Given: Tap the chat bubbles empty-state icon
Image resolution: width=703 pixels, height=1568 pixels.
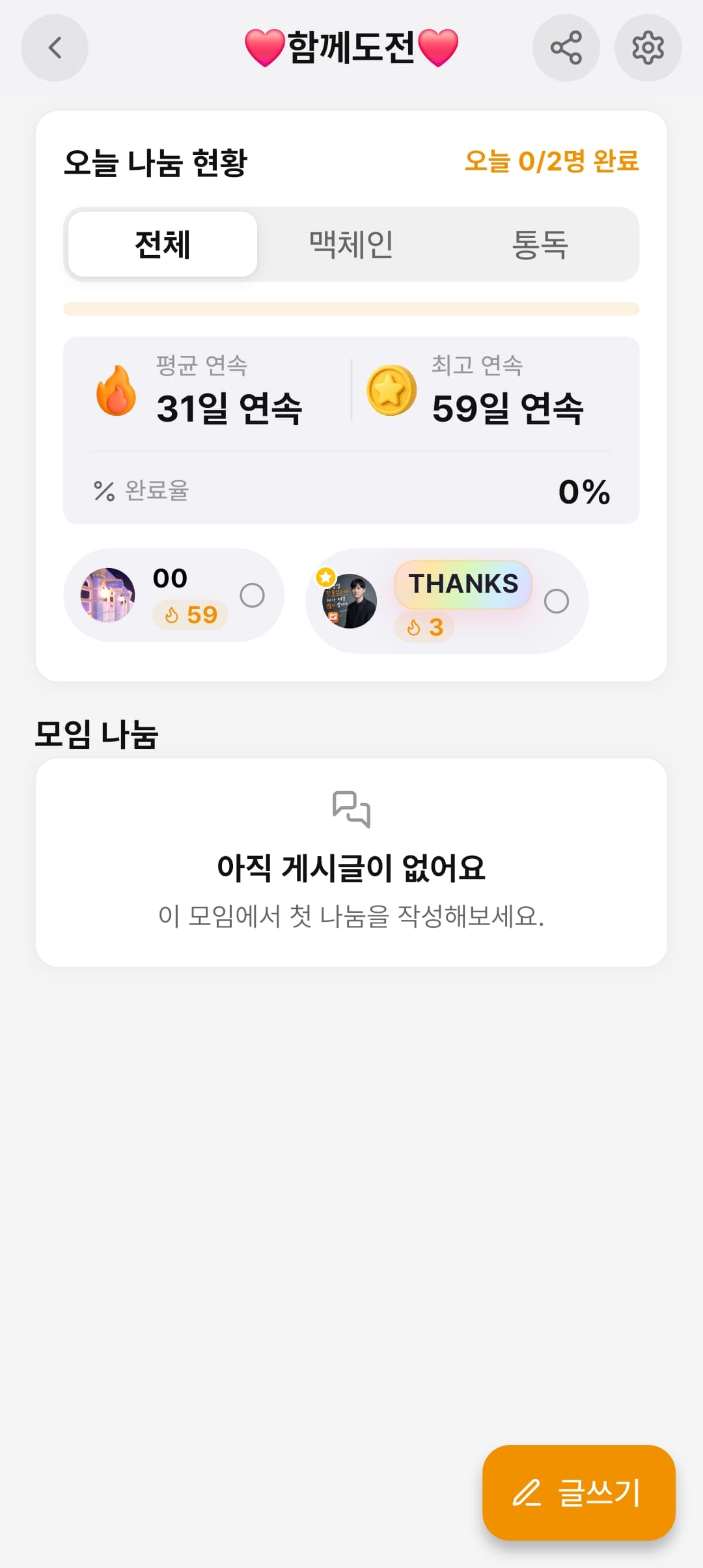Looking at the screenshot, I should tap(351, 809).
